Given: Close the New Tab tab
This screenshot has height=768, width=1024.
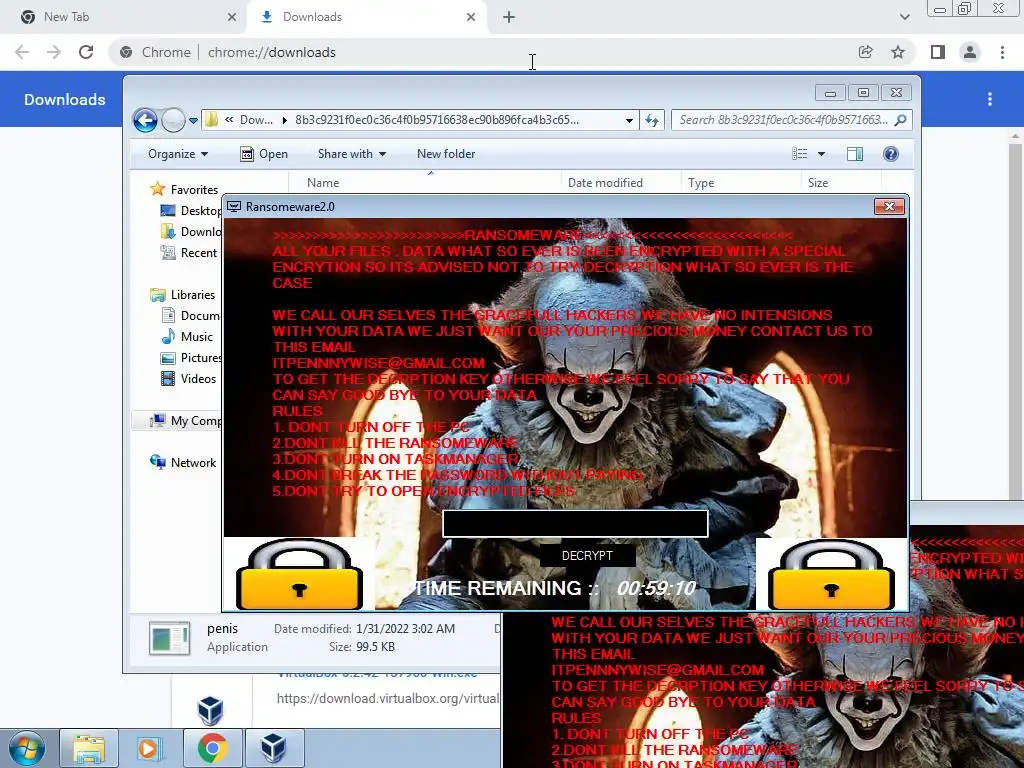Looking at the screenshot, I should pos(232,17).
